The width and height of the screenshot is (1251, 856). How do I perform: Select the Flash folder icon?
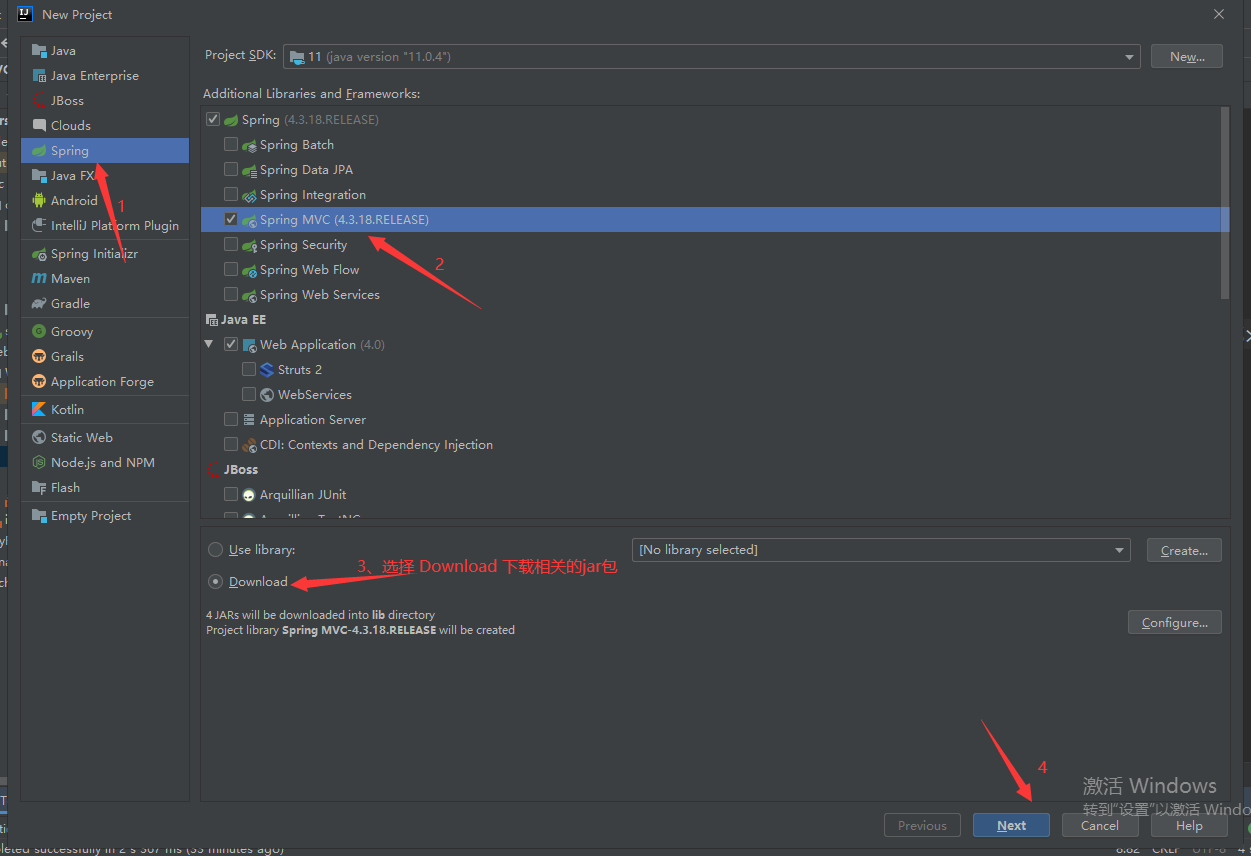[39, 488]
